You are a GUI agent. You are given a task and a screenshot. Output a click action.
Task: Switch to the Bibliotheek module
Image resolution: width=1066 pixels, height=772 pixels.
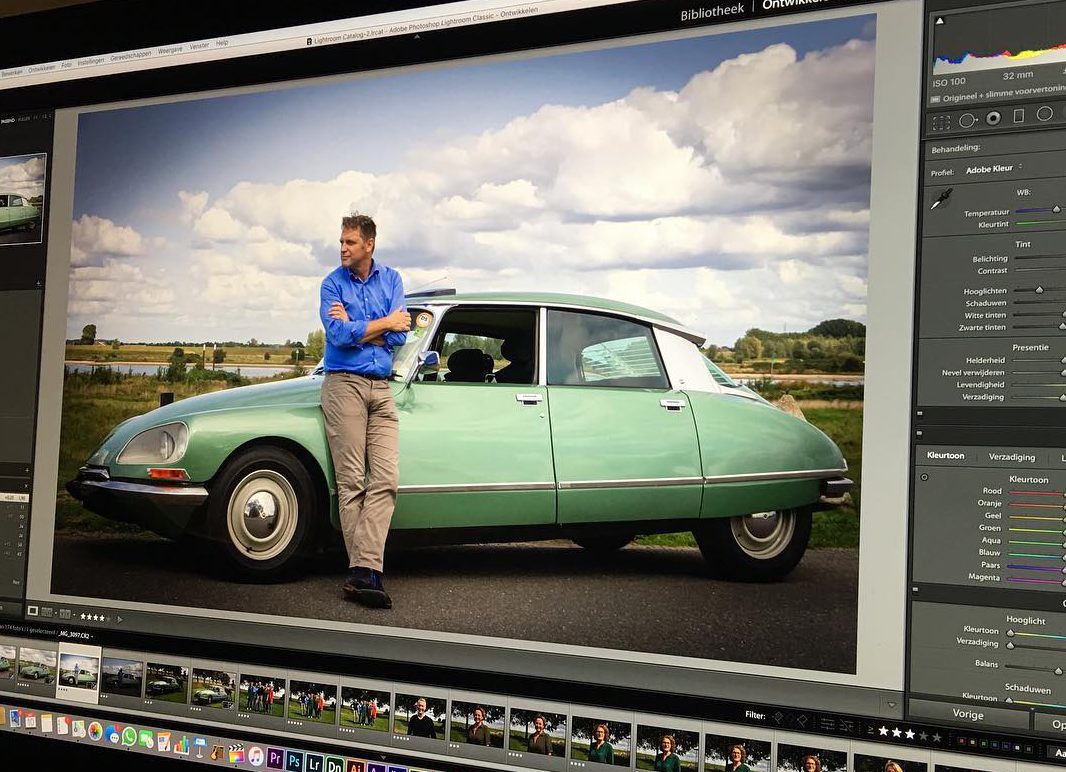[x=712, y=13]
